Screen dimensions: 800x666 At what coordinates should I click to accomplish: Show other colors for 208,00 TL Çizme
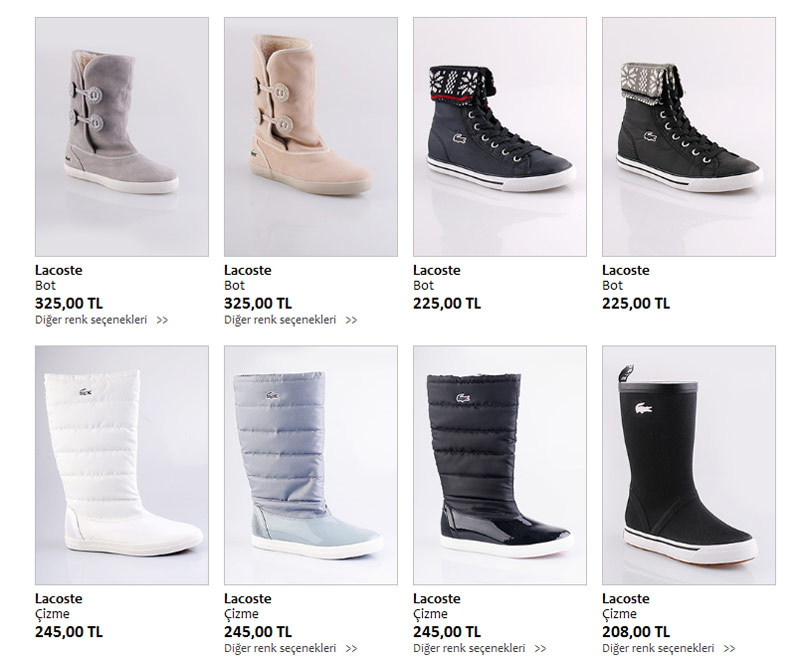pyautogui.click(x=658, y=648)
